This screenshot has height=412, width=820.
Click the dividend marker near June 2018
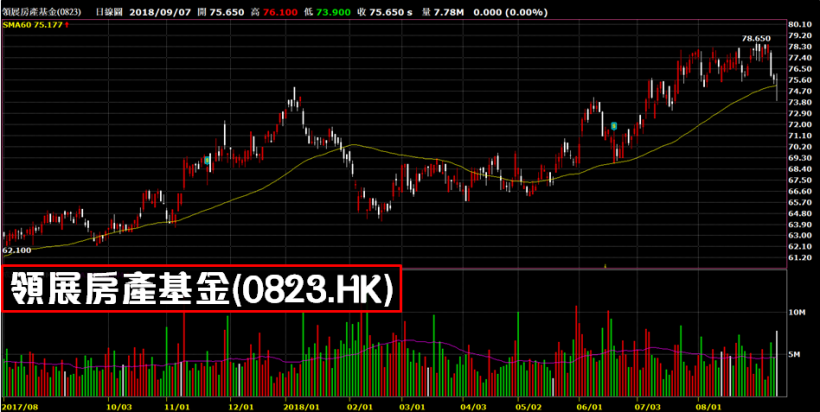pos(614,126)
